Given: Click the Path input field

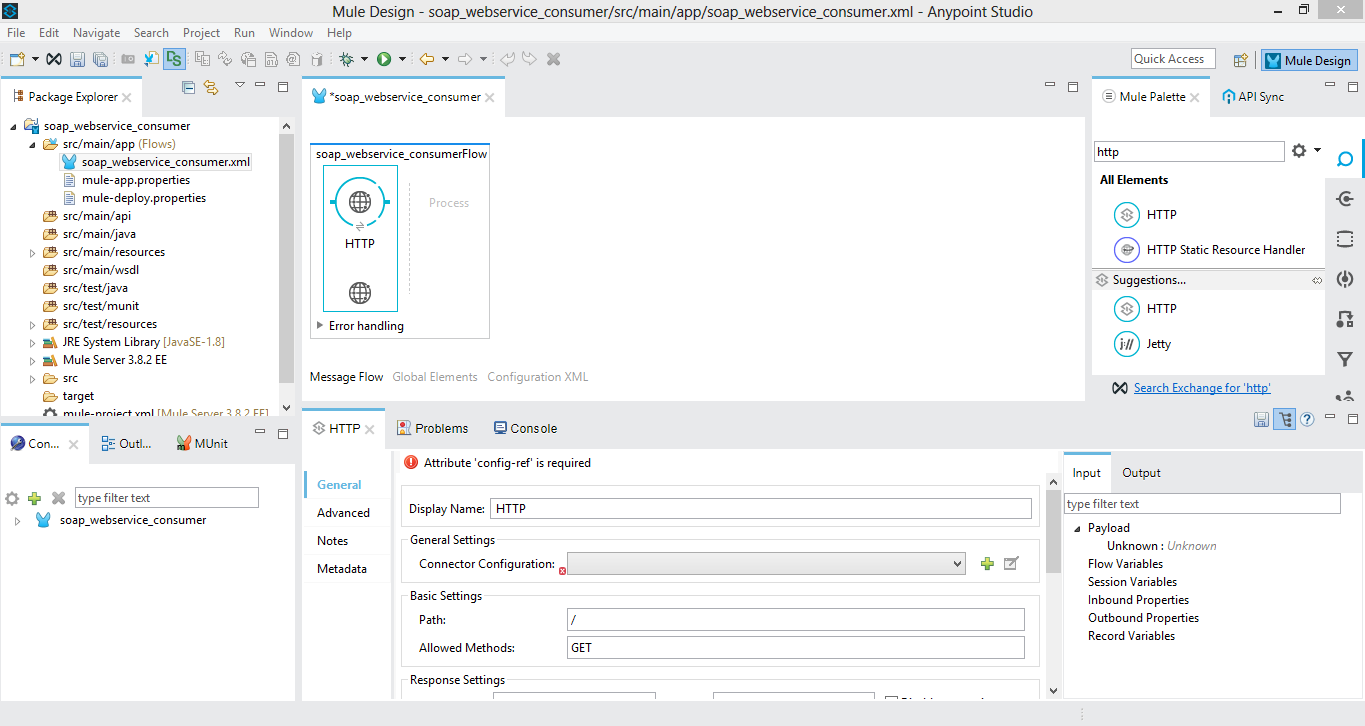Looking at the screenshot, I should click(795, 620).
